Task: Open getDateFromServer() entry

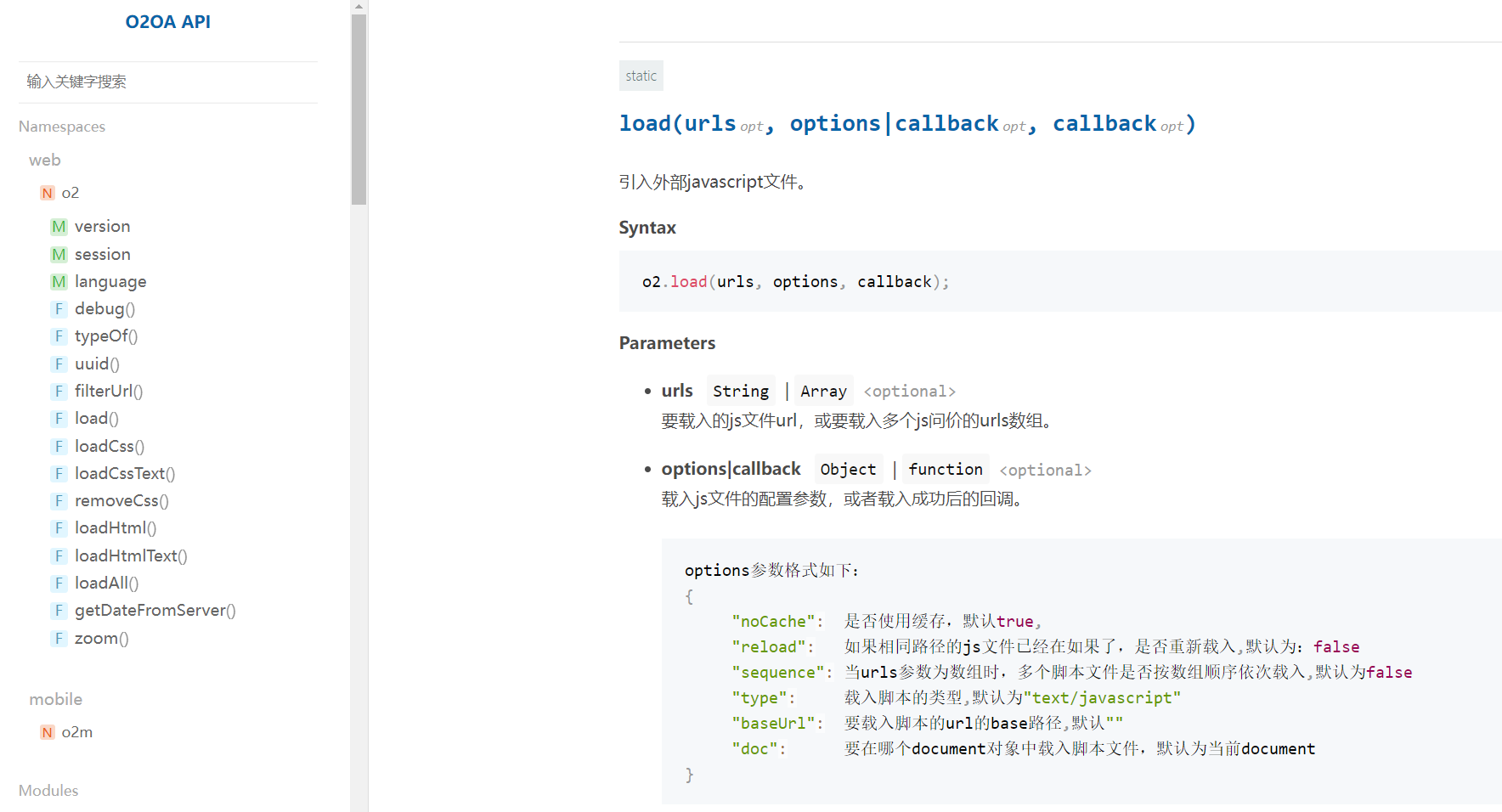Action: point(155,611)
